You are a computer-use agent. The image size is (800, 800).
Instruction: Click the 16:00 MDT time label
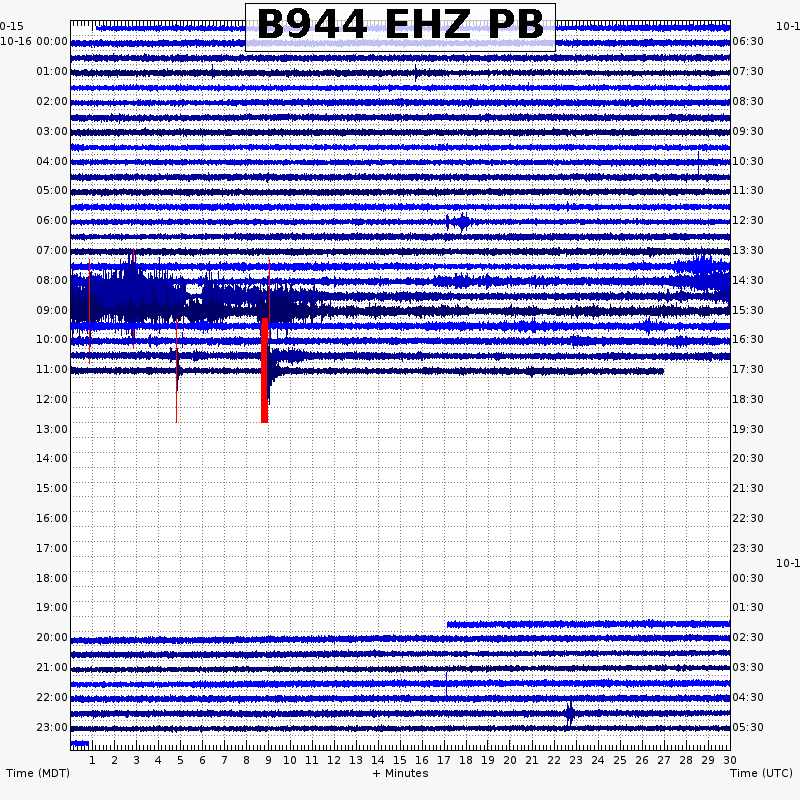point(52,518)
